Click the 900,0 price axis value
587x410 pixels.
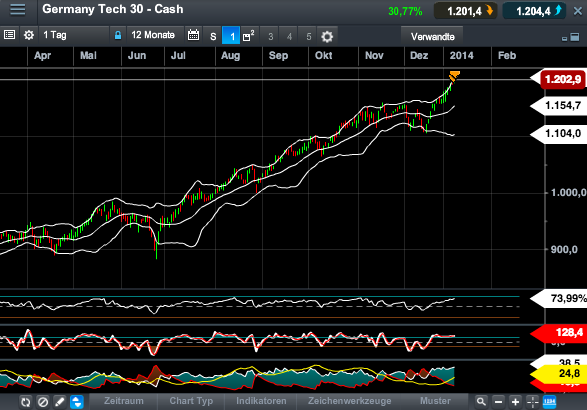tap(564, 249)
